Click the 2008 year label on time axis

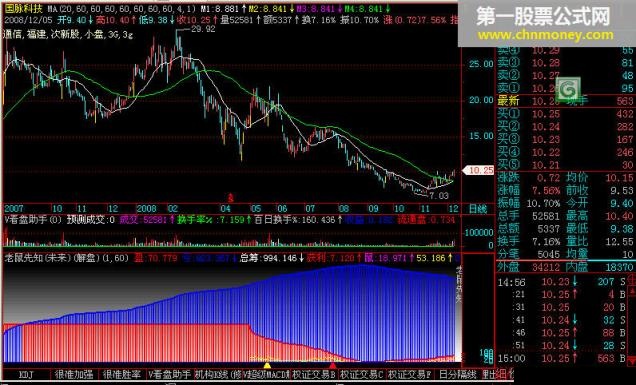146,209
